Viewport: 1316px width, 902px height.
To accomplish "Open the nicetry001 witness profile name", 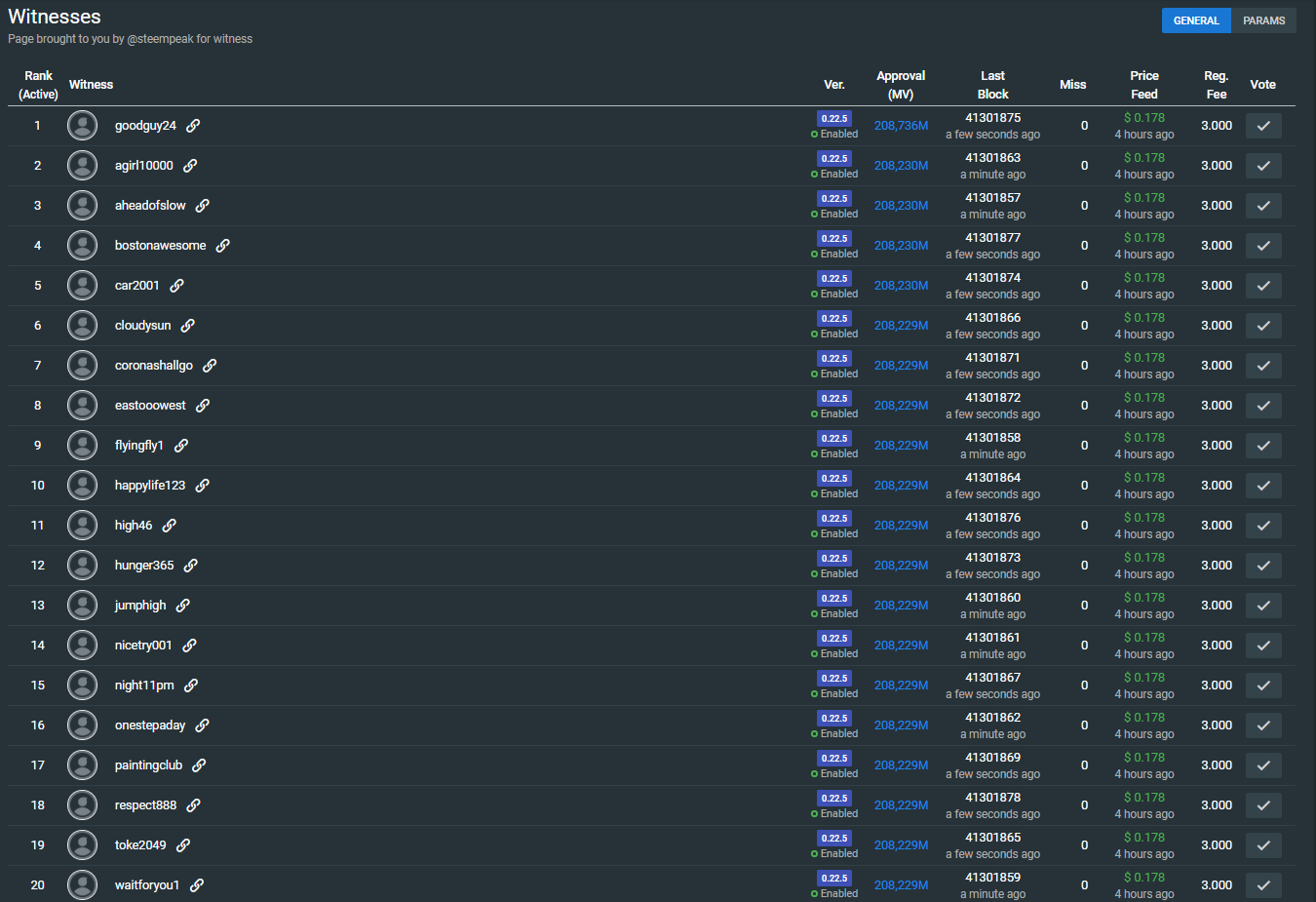I will point(143,646).
